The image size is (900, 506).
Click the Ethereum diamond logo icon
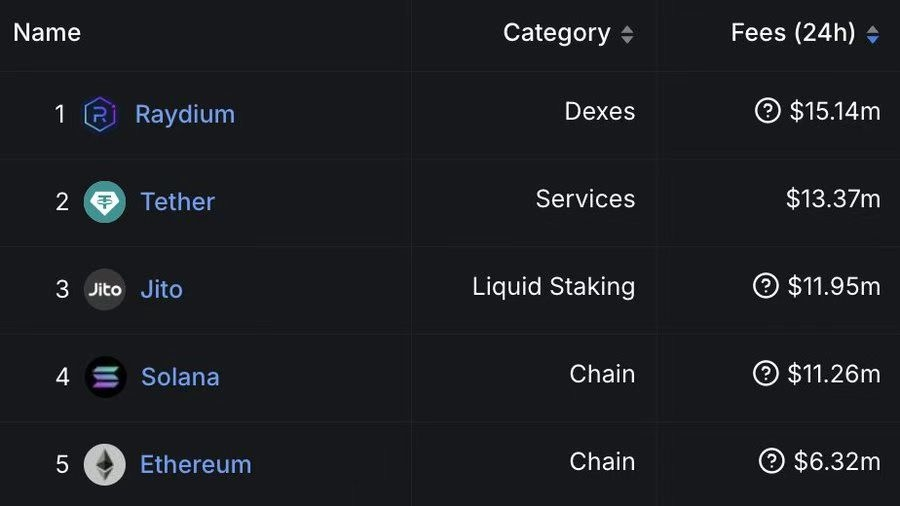104,465
